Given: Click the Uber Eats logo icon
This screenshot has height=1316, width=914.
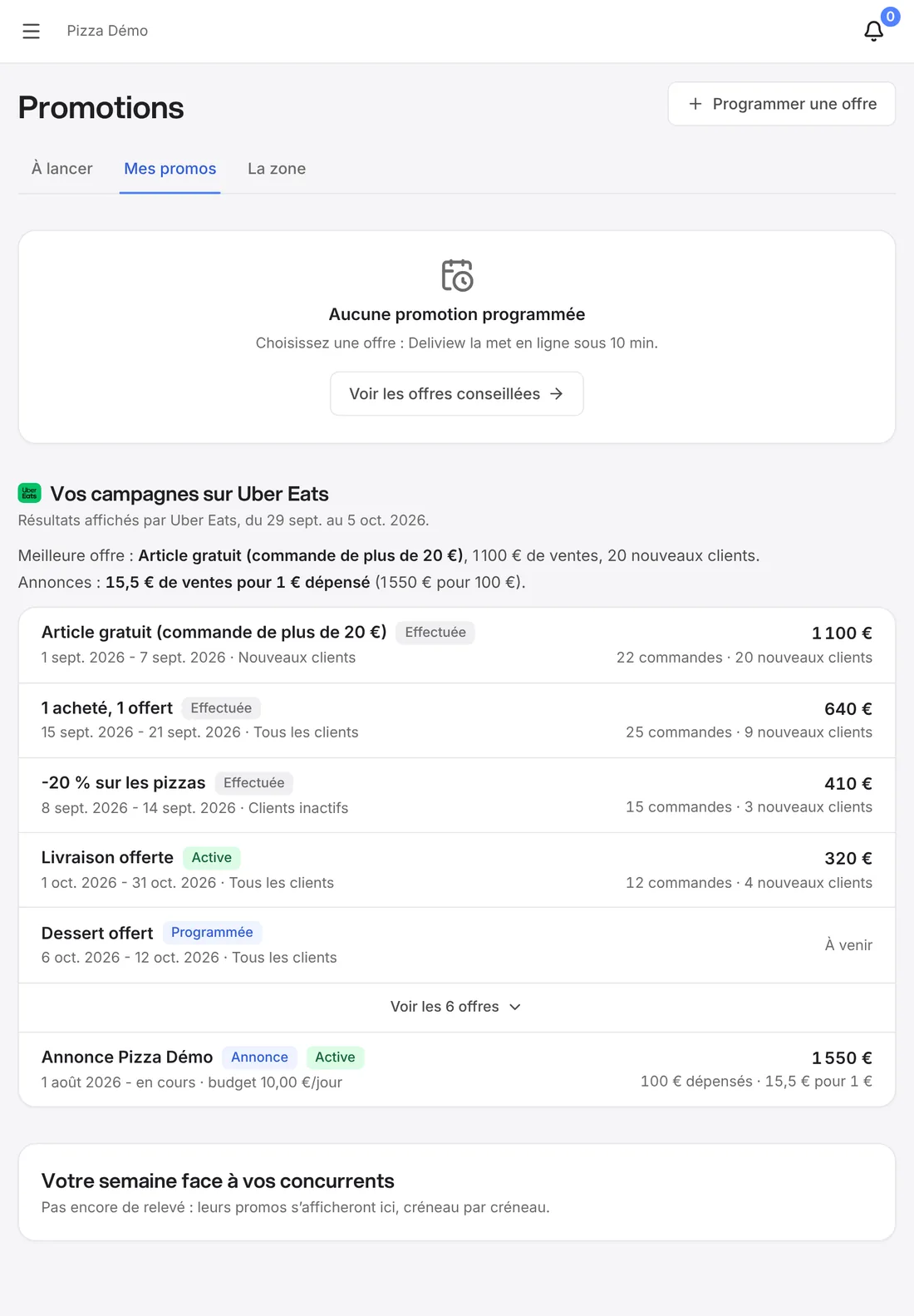Looking at the screenshot, I should 30,493.
